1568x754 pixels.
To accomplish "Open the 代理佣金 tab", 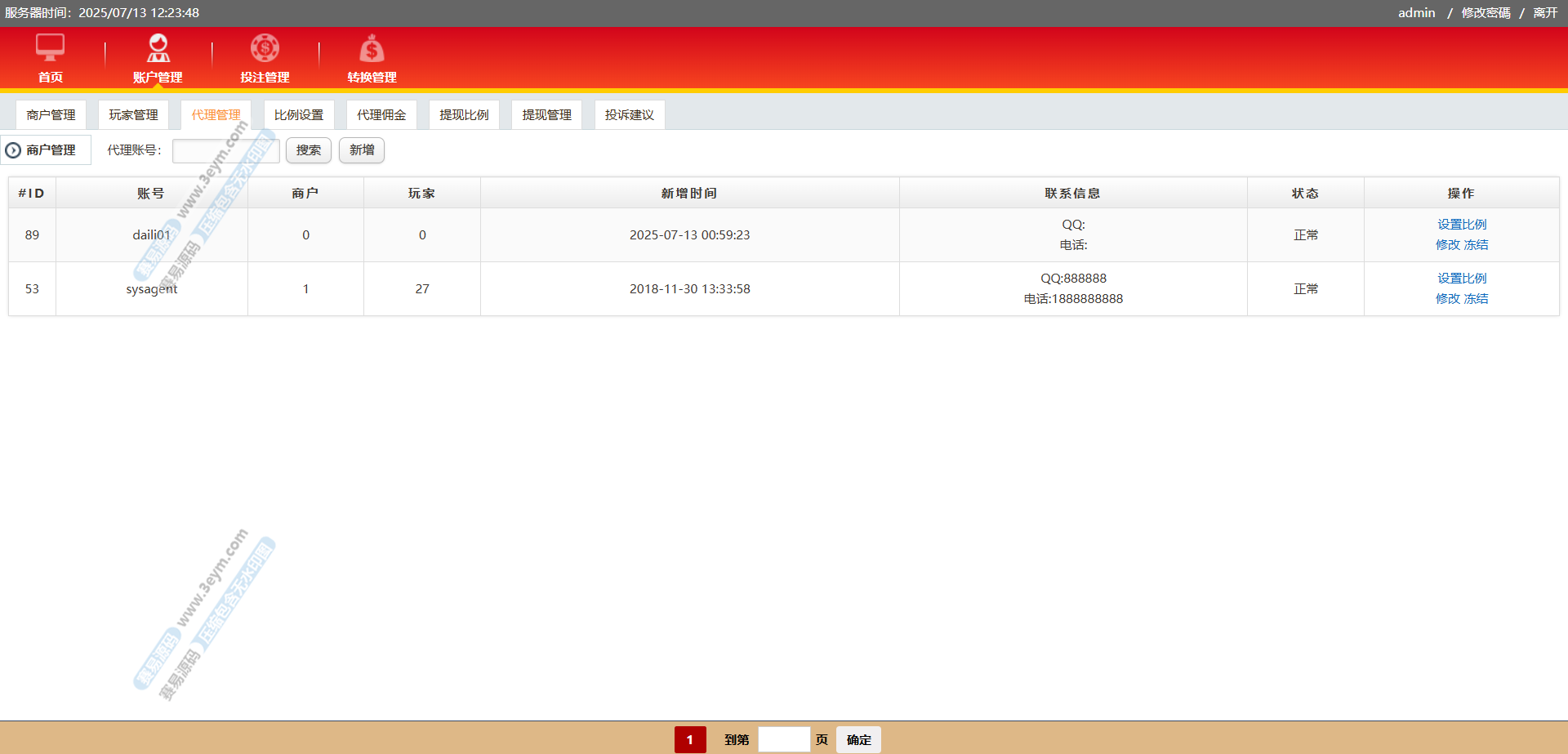I will pyautogui.click(x=381, y=115).
